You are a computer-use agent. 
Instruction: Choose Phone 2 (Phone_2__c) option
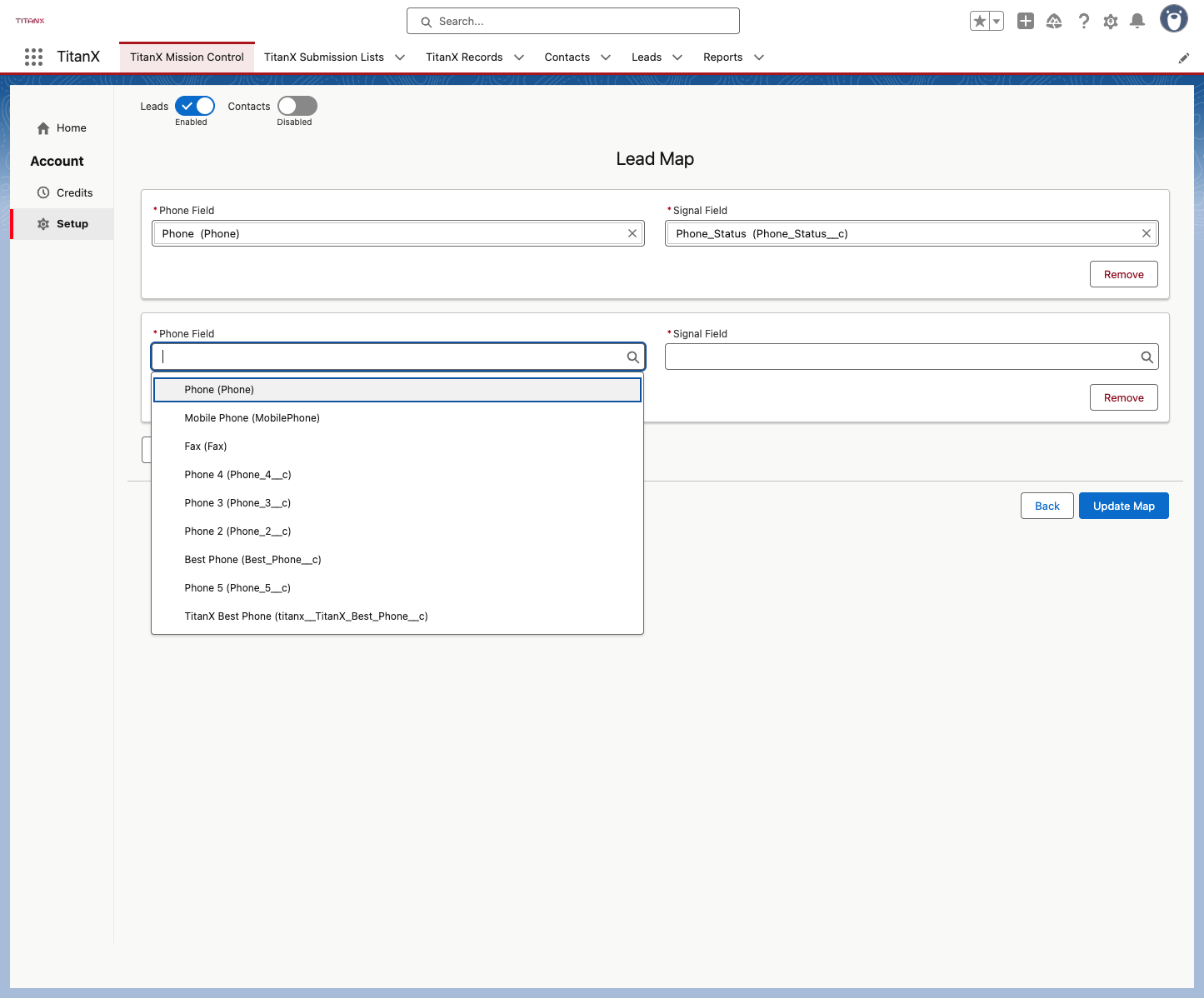coord(397,531)
